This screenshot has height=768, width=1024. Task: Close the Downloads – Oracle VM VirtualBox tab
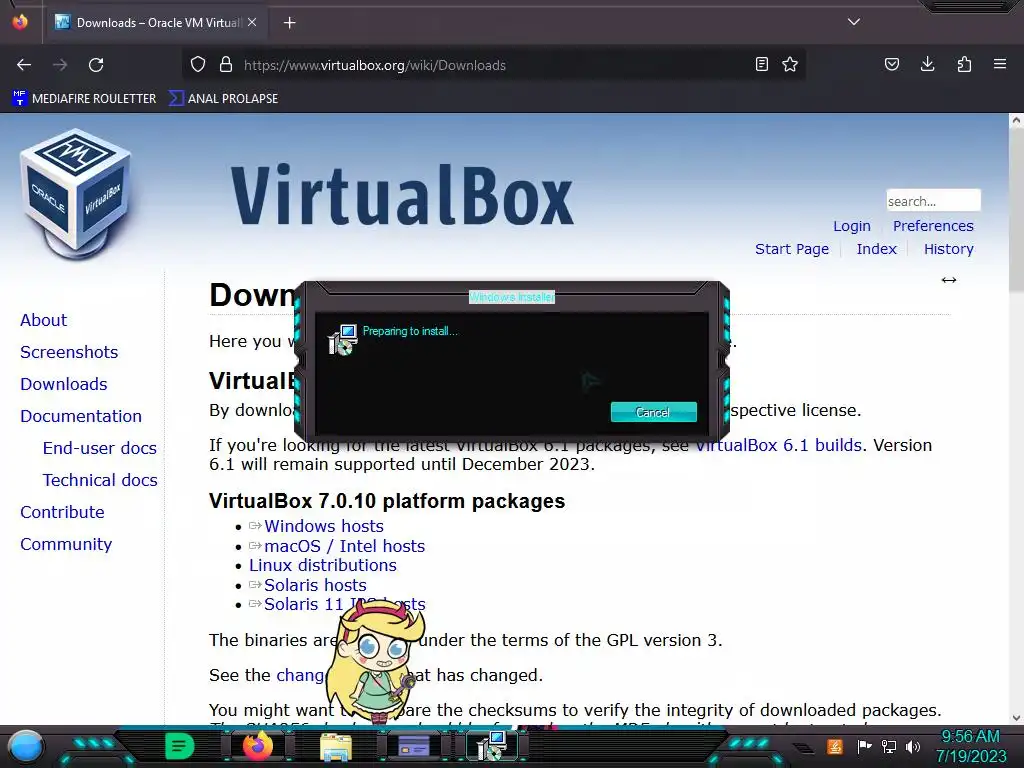[252, 22]
